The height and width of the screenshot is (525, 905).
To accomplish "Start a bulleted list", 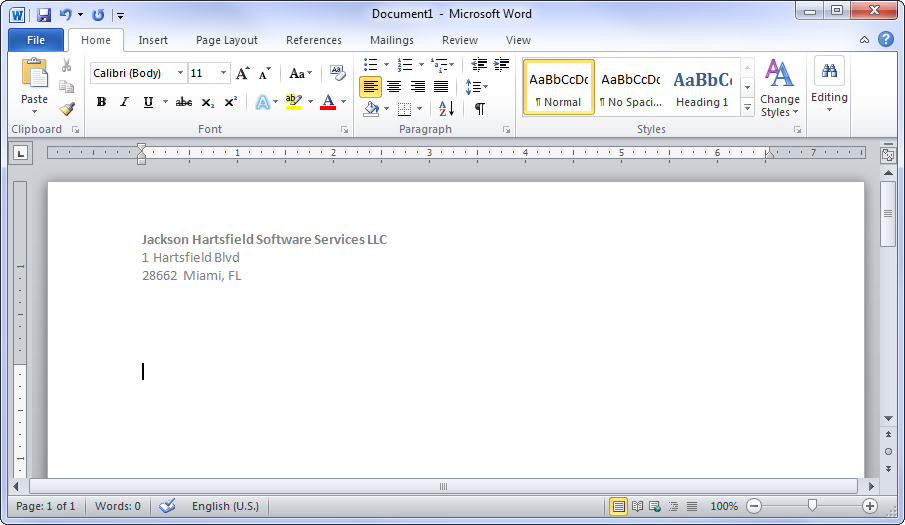I will 371,64.
